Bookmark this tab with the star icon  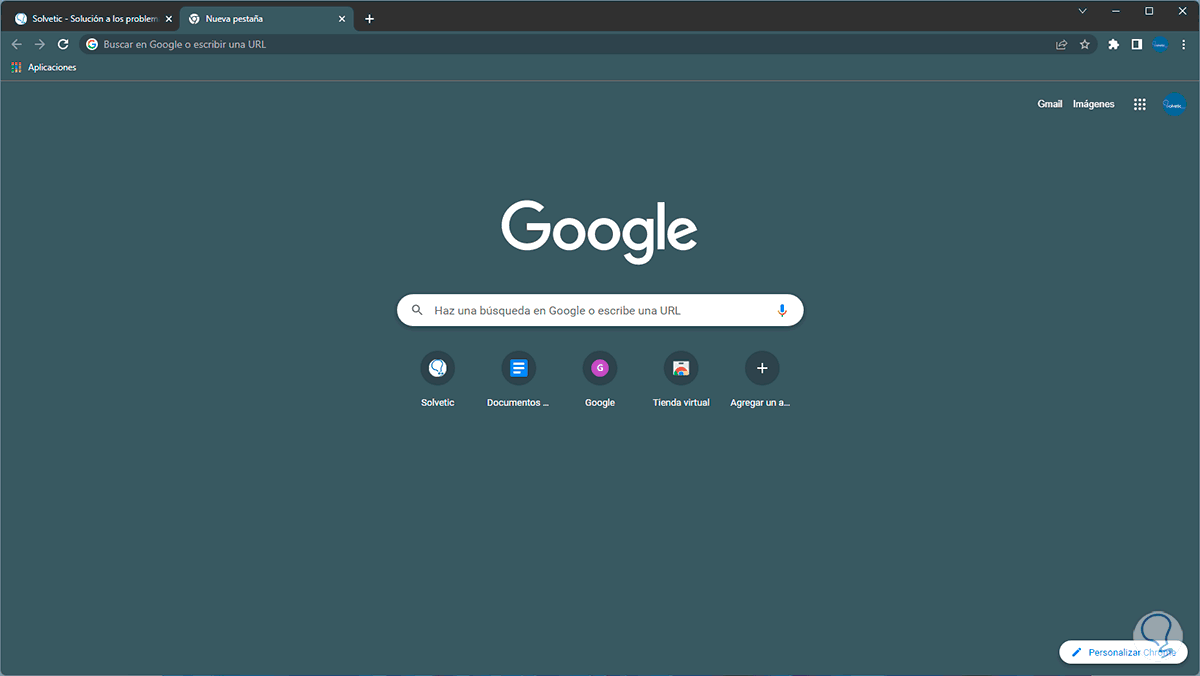click(x=1085, y=44)
